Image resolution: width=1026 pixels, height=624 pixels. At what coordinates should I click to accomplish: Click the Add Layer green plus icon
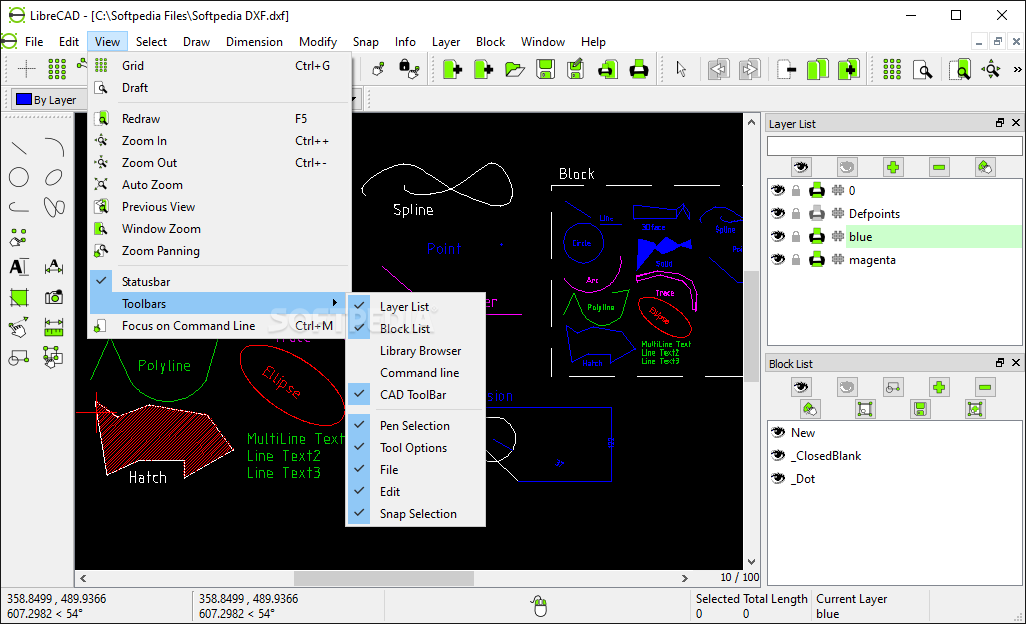click(893, 167)
